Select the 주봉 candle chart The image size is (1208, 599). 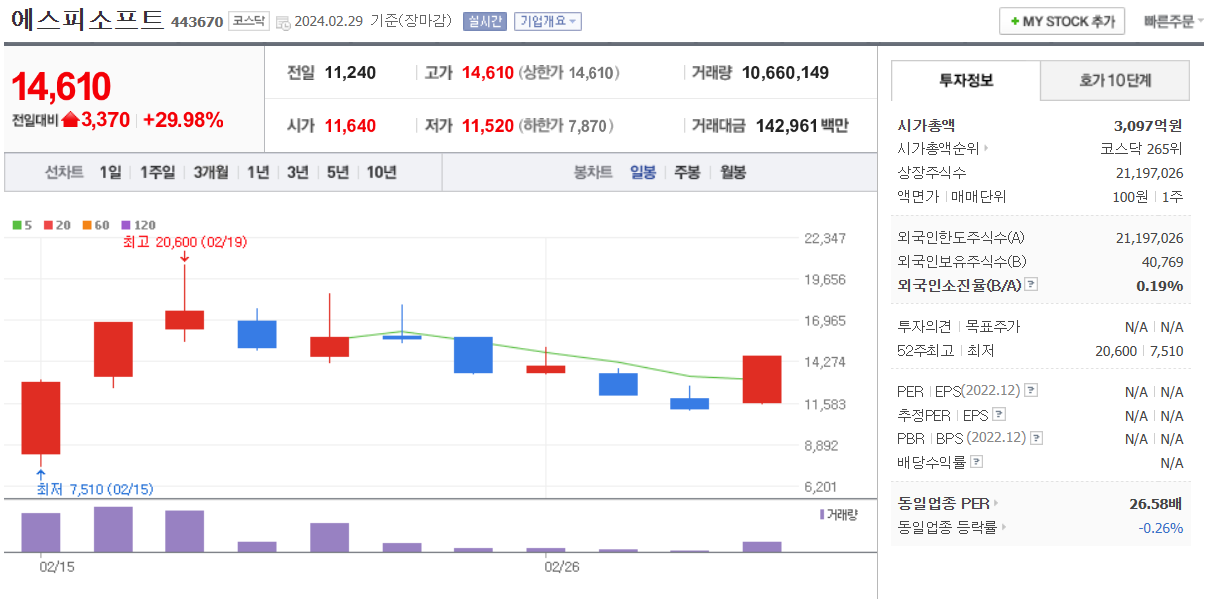pos(687,172)
